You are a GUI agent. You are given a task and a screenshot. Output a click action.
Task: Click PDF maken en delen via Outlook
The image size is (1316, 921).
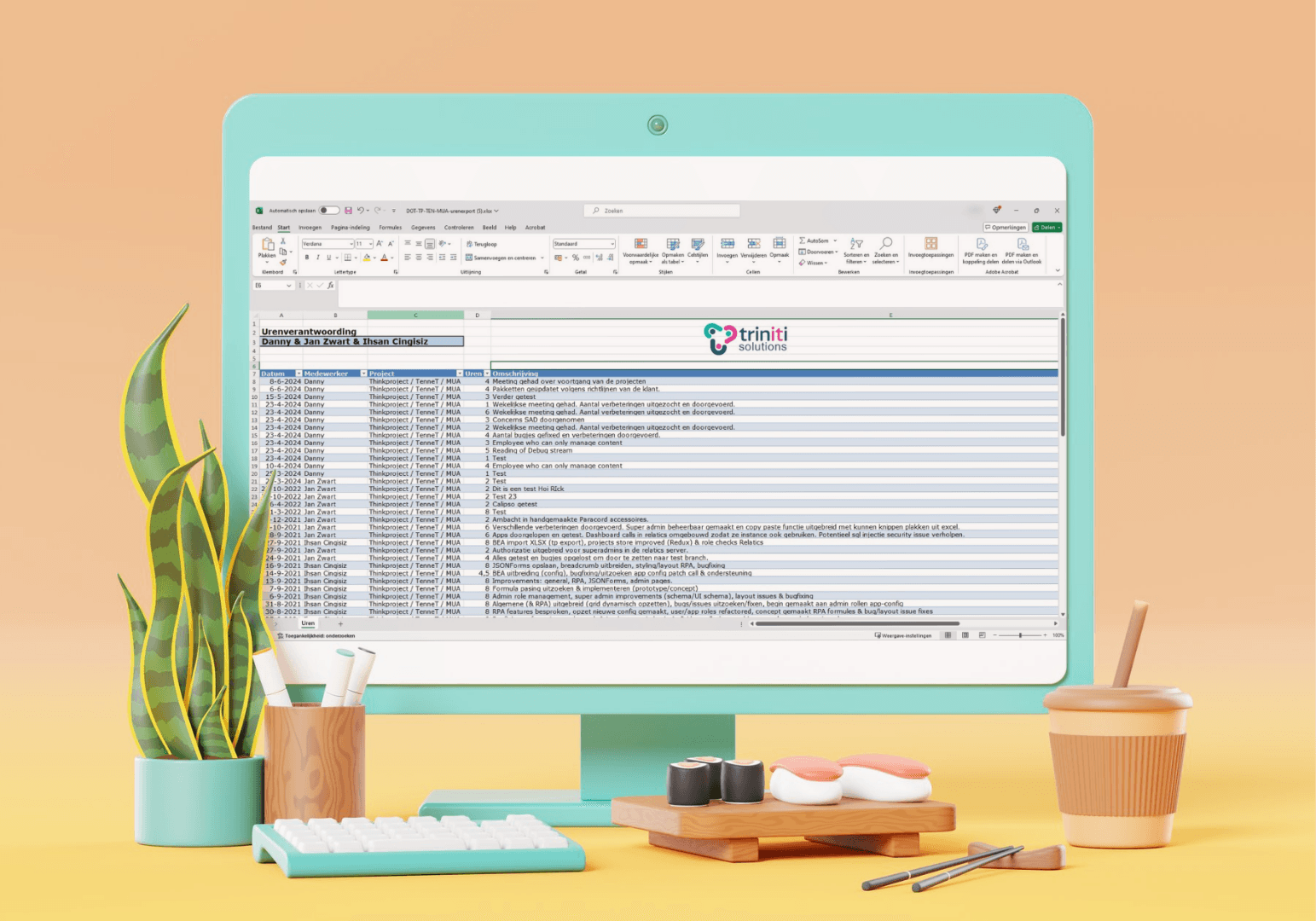pyautogui.click(x=1023, y=244)
